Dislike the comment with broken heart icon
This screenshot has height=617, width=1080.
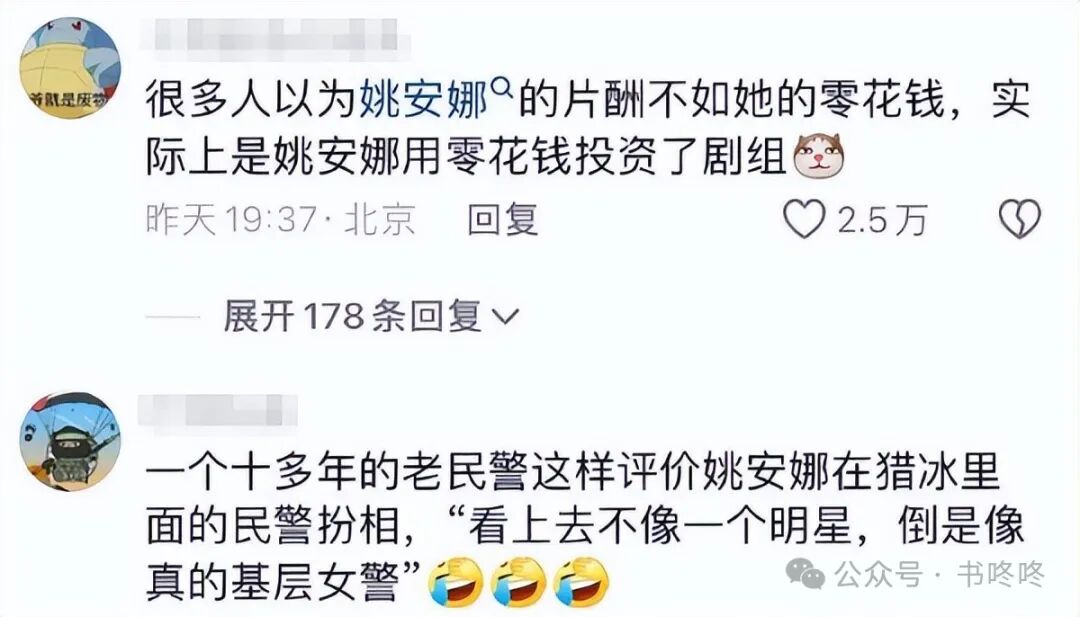pos(1019,219)
